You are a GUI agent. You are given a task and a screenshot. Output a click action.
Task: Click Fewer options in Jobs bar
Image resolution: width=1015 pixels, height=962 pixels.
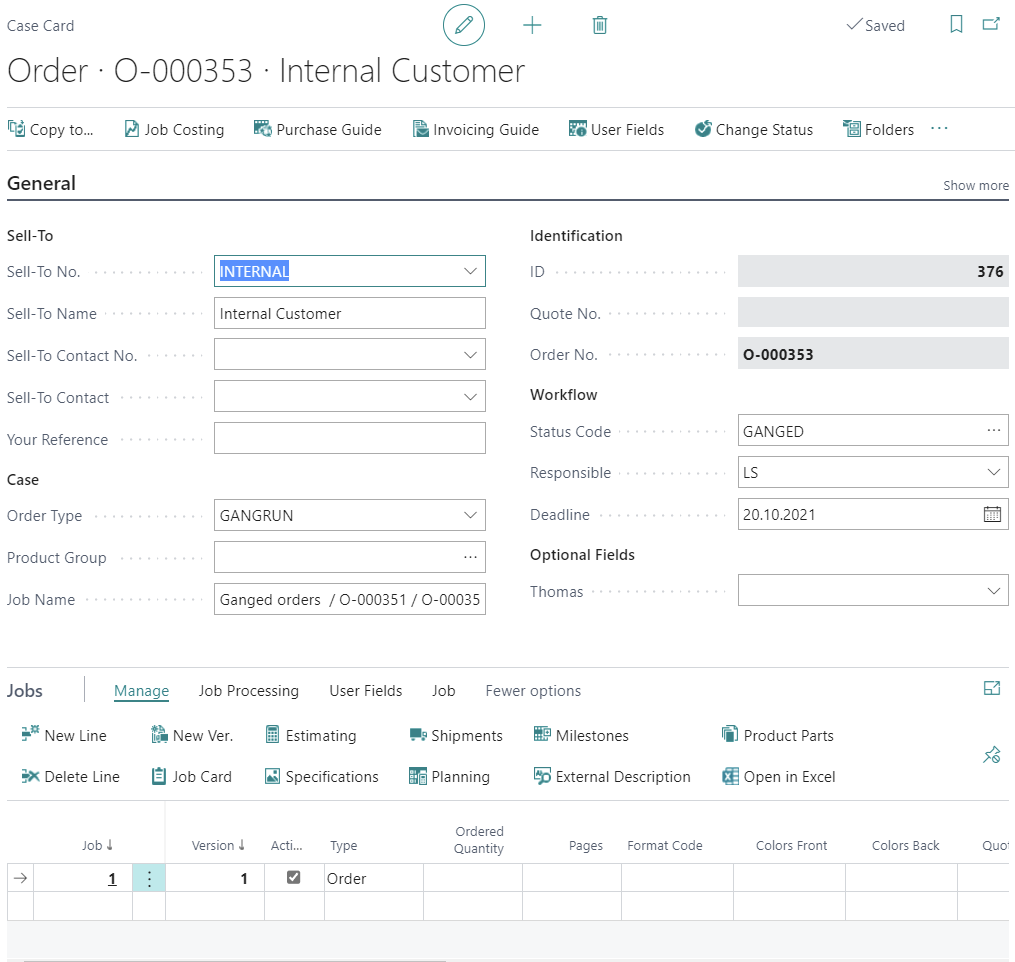[x=533, y=691]
